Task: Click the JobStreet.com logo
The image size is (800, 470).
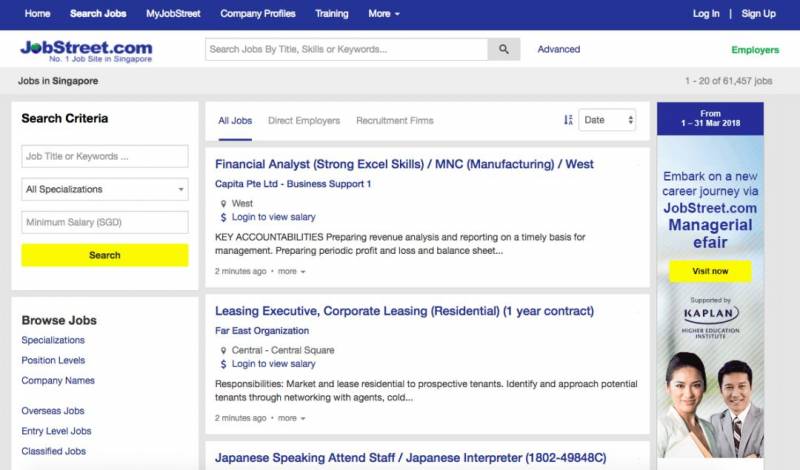Action: coord(86,50)
